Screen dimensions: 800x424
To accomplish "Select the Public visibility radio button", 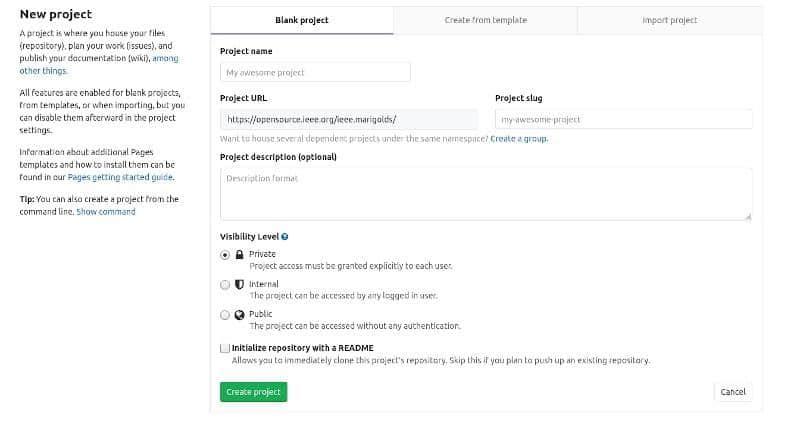I will click(225, 315).
